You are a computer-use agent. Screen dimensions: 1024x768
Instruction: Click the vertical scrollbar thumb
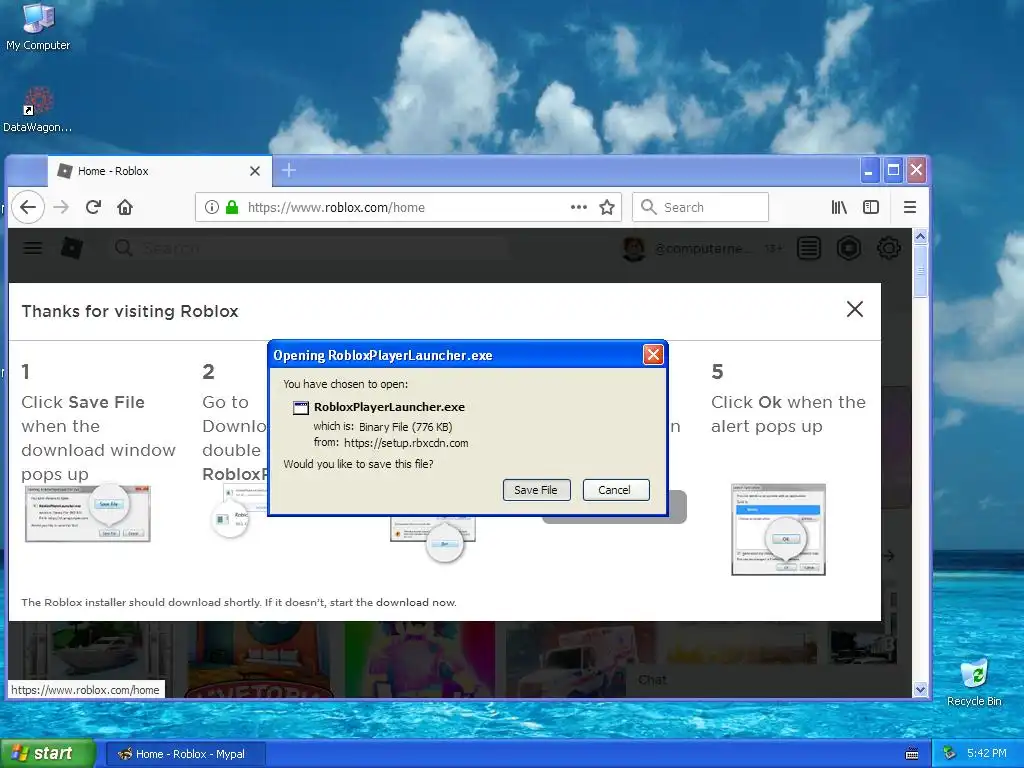(920, 270)
